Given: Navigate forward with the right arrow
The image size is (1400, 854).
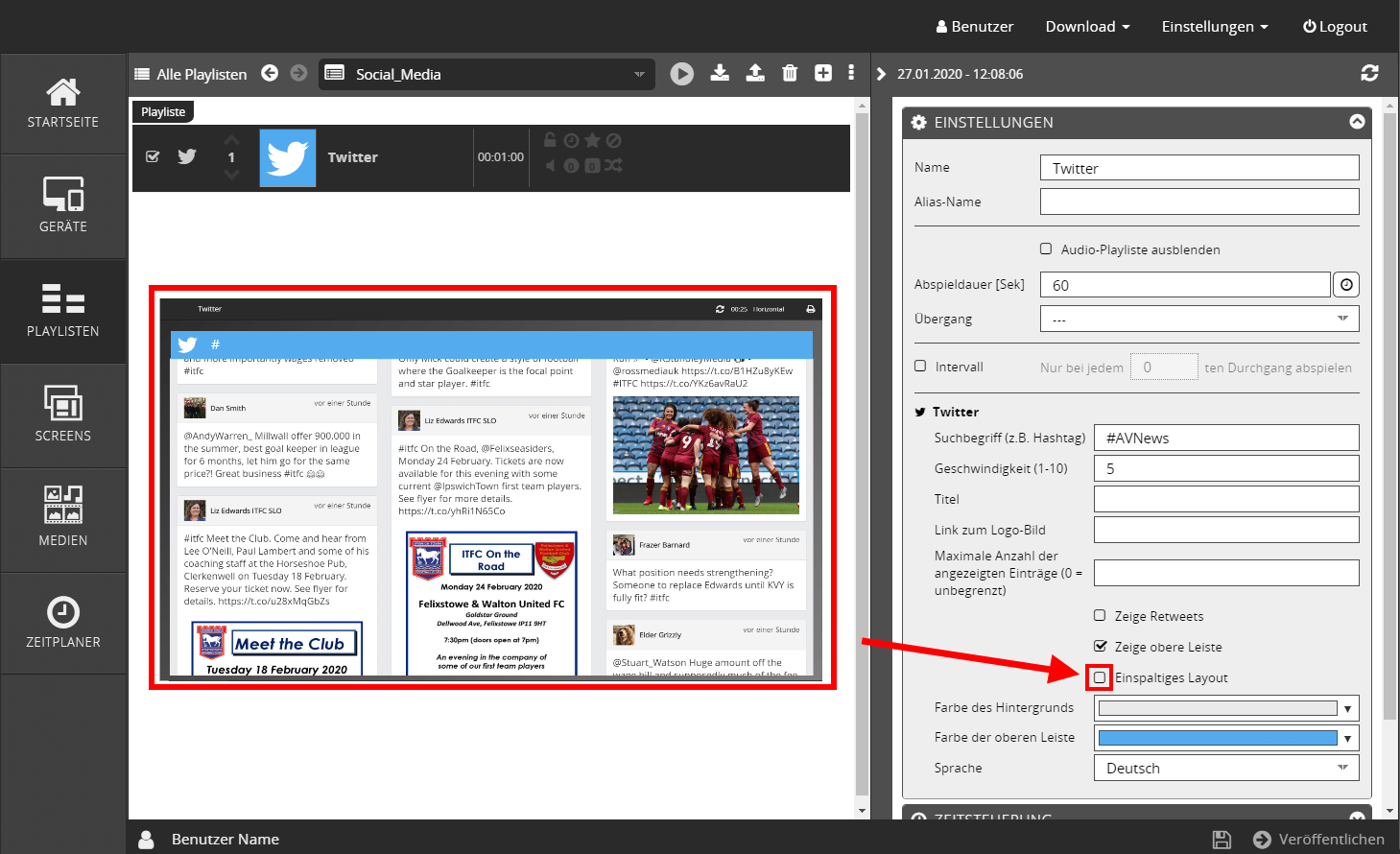Looking at the screenshot, I should point(298,73).
